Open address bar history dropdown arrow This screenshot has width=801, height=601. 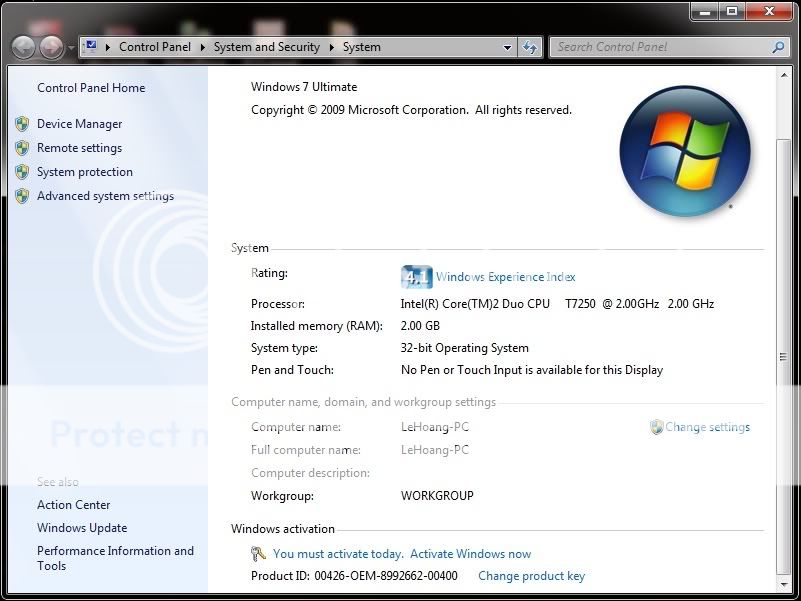[507, 48]
